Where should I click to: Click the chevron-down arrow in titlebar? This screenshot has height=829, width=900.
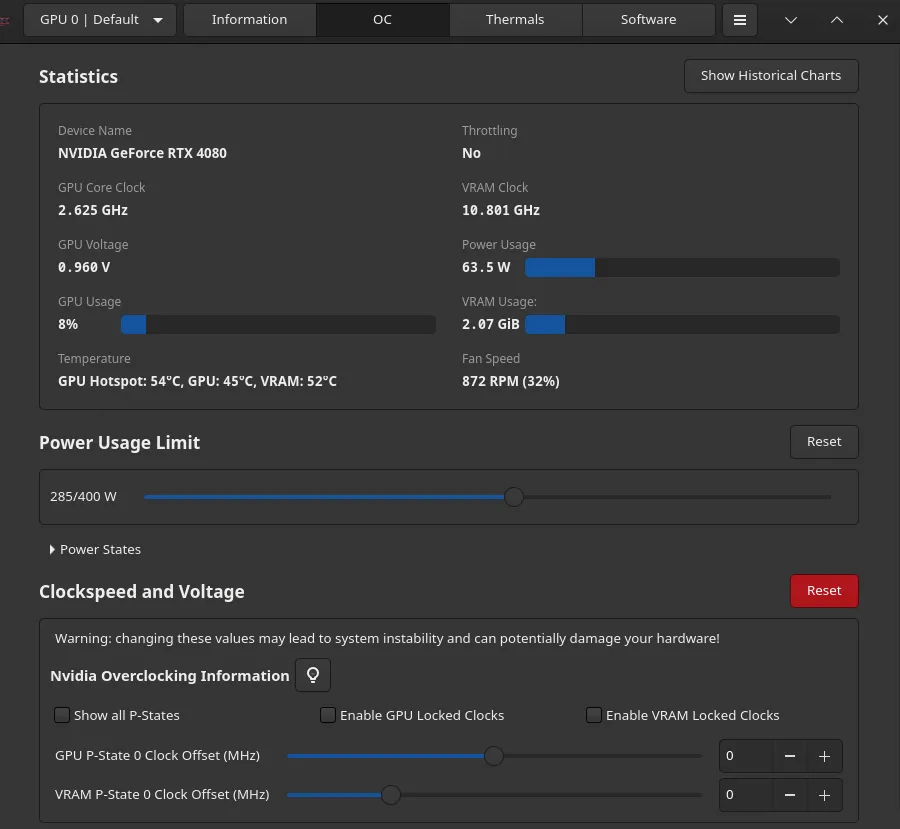(x=790, y=19)
